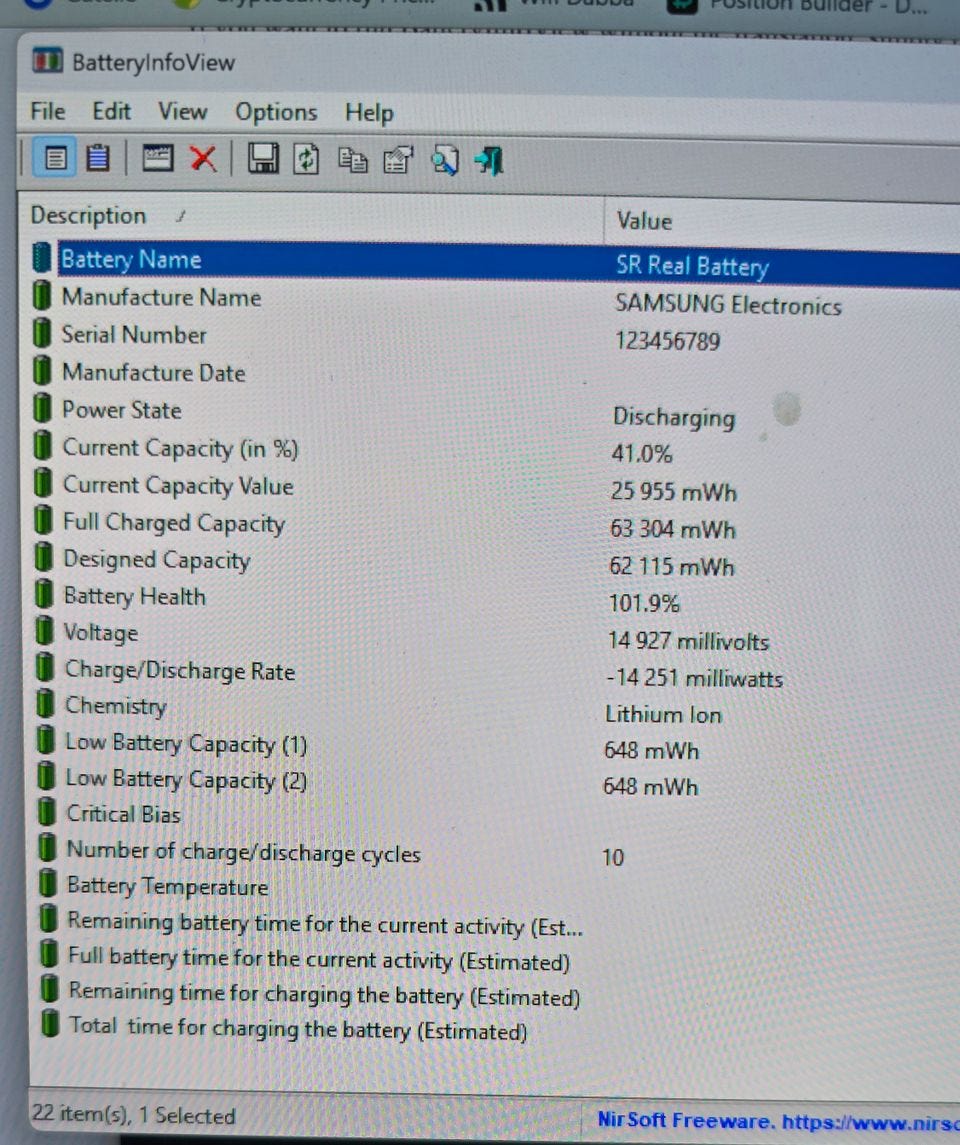Click battery icon beside Chemistry
960x1145 pixels.
click(x=45, y=704)
